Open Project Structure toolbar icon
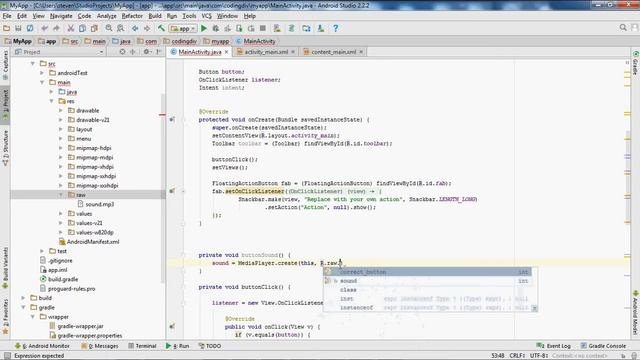Image resolution: width=640 pixels, height=360 pixels. pyautogui.click(x=306, y=28)
